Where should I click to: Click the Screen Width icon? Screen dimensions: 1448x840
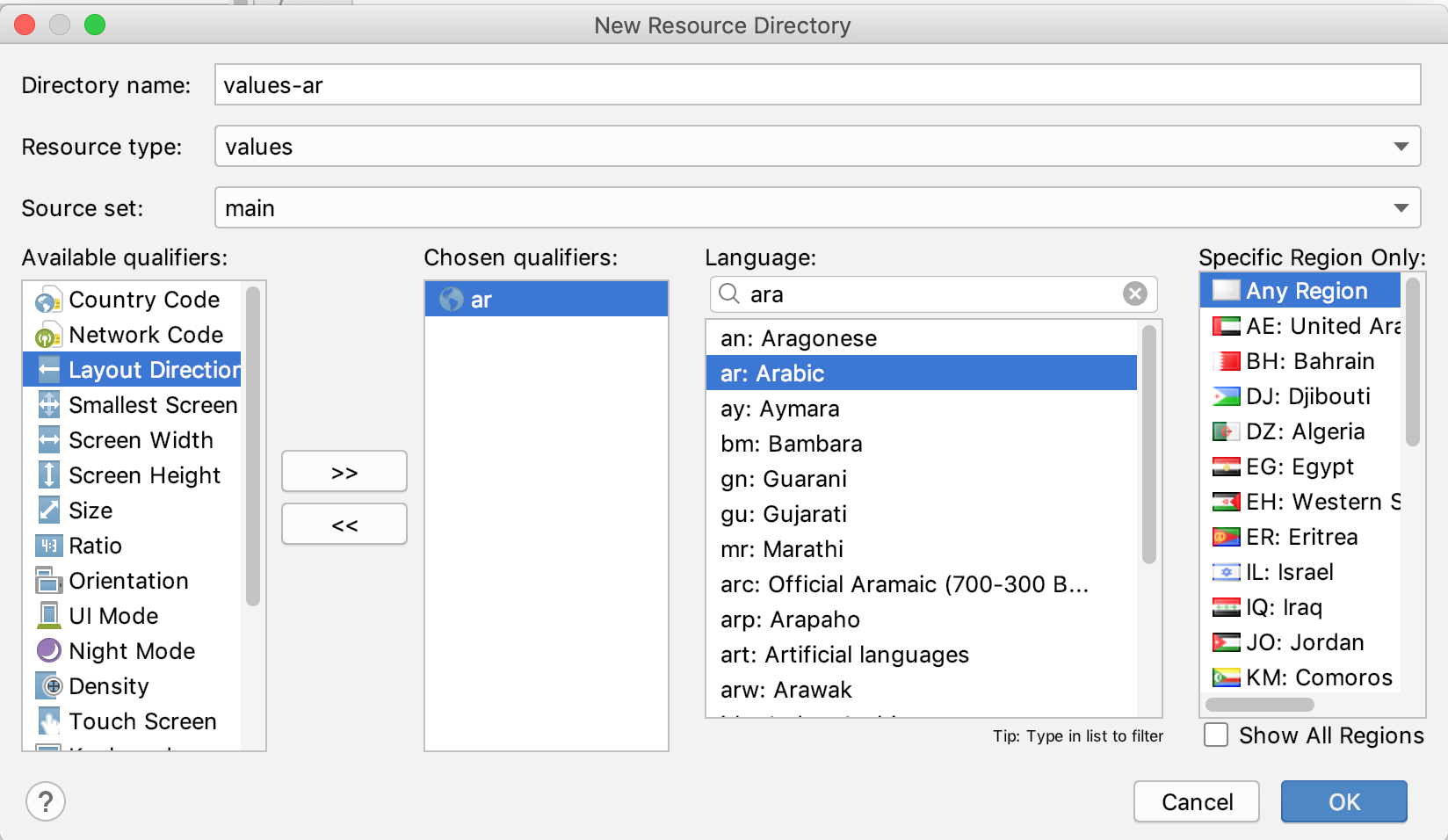(x=49, y=440)
